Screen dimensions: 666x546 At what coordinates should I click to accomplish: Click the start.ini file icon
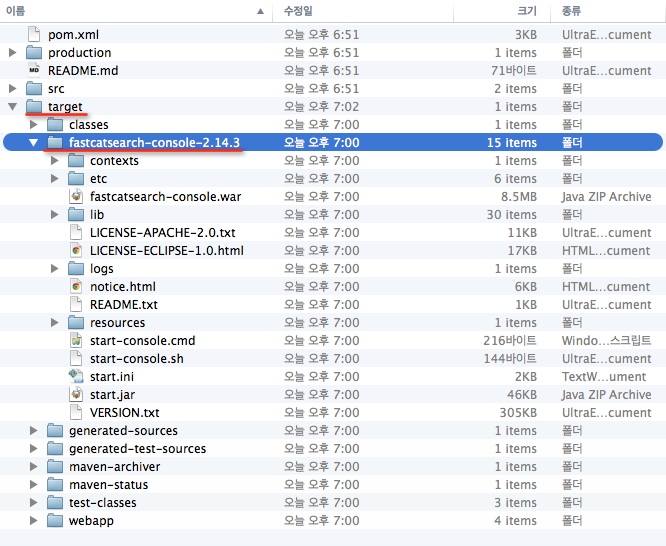[x=76, y=376]
